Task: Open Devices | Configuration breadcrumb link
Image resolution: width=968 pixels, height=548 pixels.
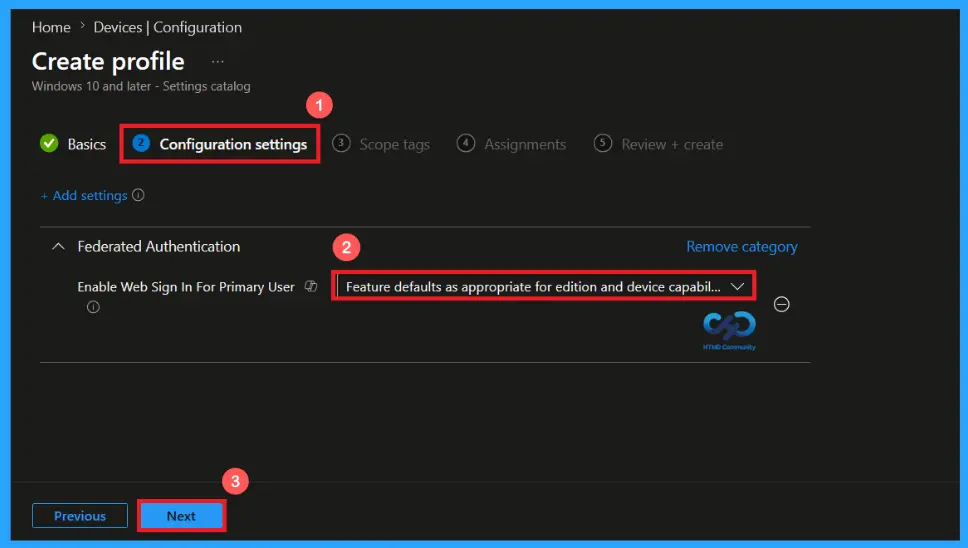Action: [x=167, y=27]
